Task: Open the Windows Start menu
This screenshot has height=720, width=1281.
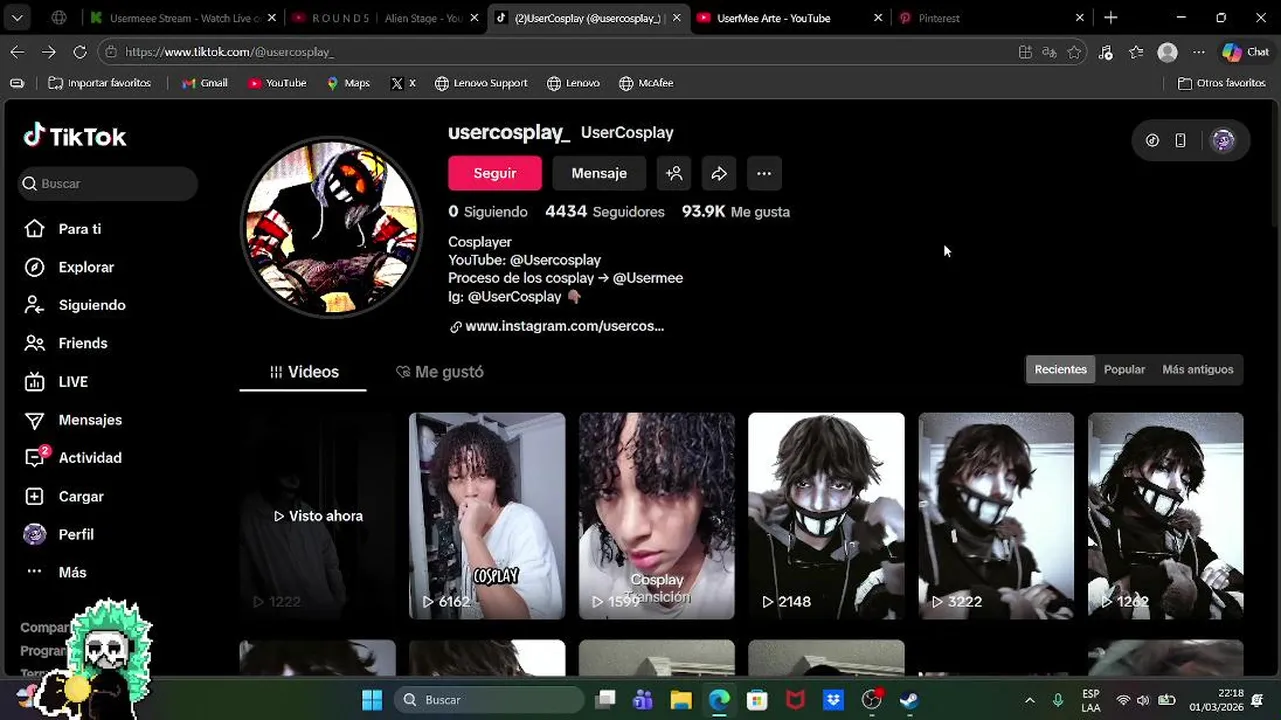Action: pos(372,700)
